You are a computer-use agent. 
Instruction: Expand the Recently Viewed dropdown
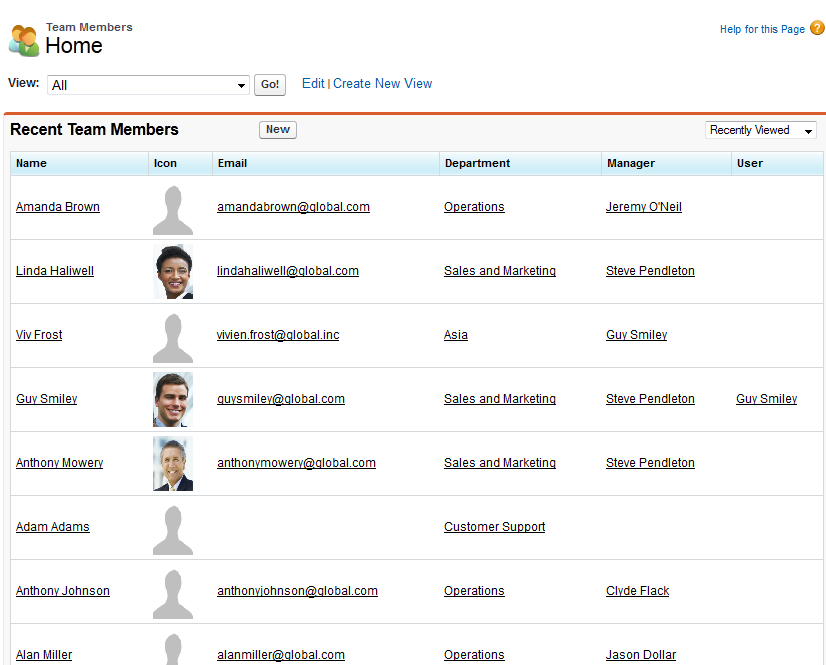coord(761,130)
